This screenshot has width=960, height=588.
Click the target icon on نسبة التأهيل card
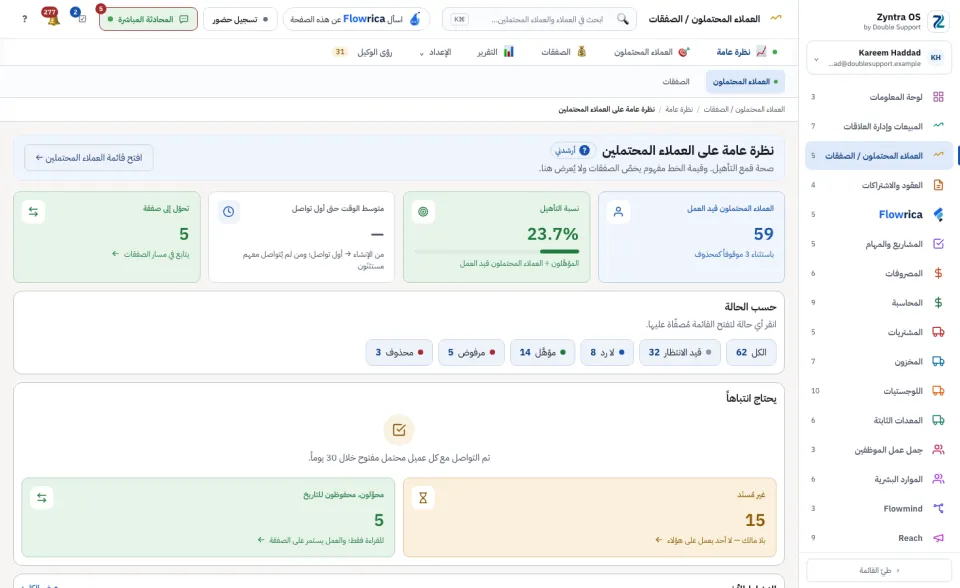tap(423, 212)
